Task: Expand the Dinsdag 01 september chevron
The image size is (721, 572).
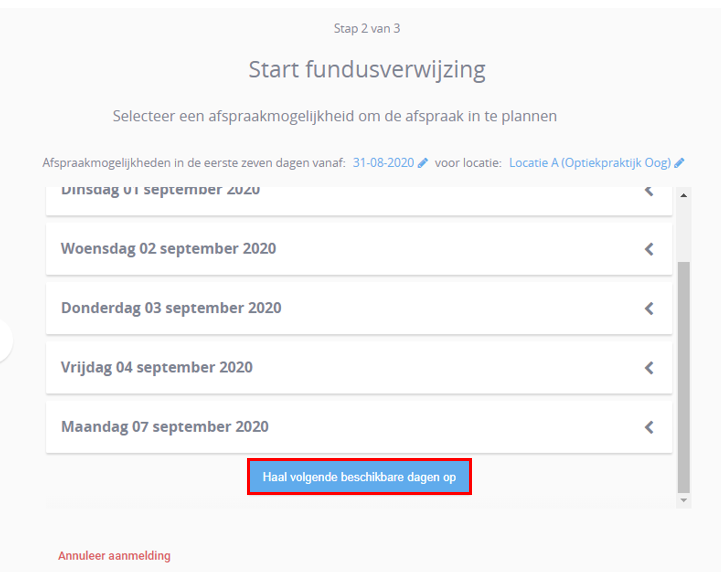Action: 649,190
